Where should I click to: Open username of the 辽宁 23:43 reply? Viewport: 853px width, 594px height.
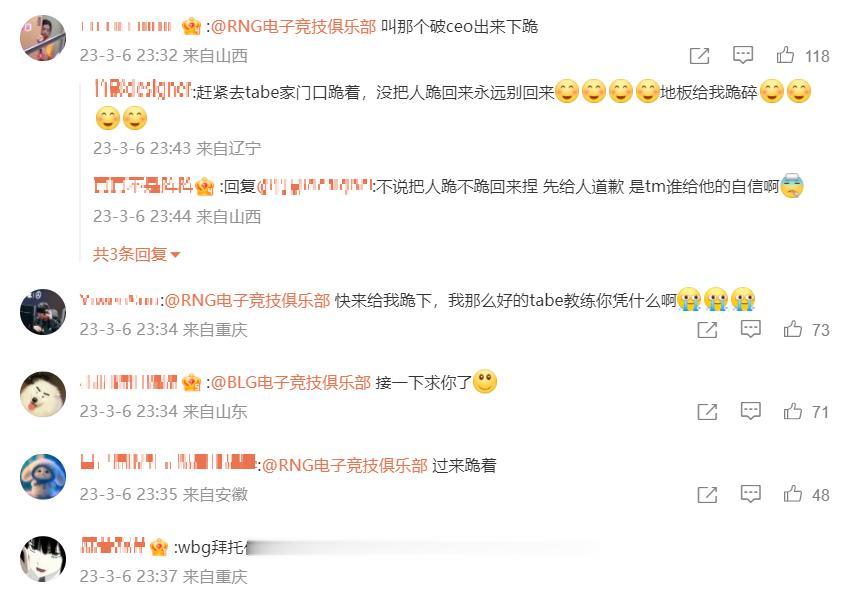coord(143,89)
